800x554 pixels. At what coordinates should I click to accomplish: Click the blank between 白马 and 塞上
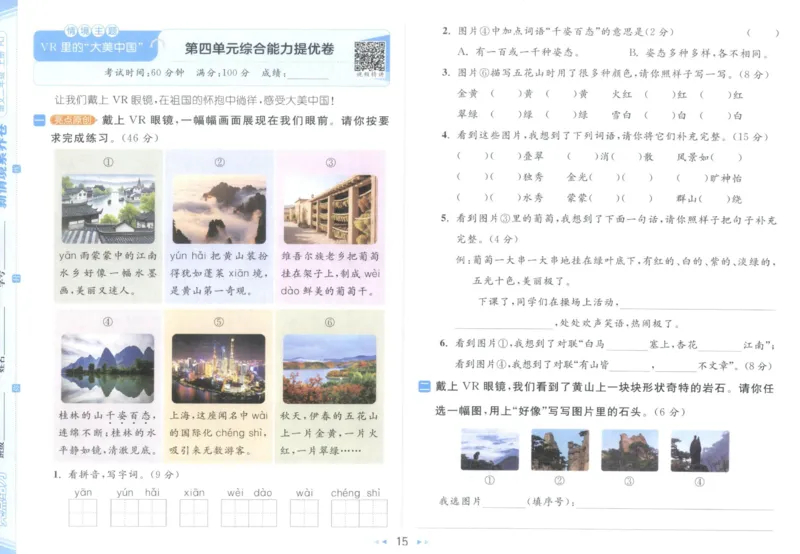point(627,346)
